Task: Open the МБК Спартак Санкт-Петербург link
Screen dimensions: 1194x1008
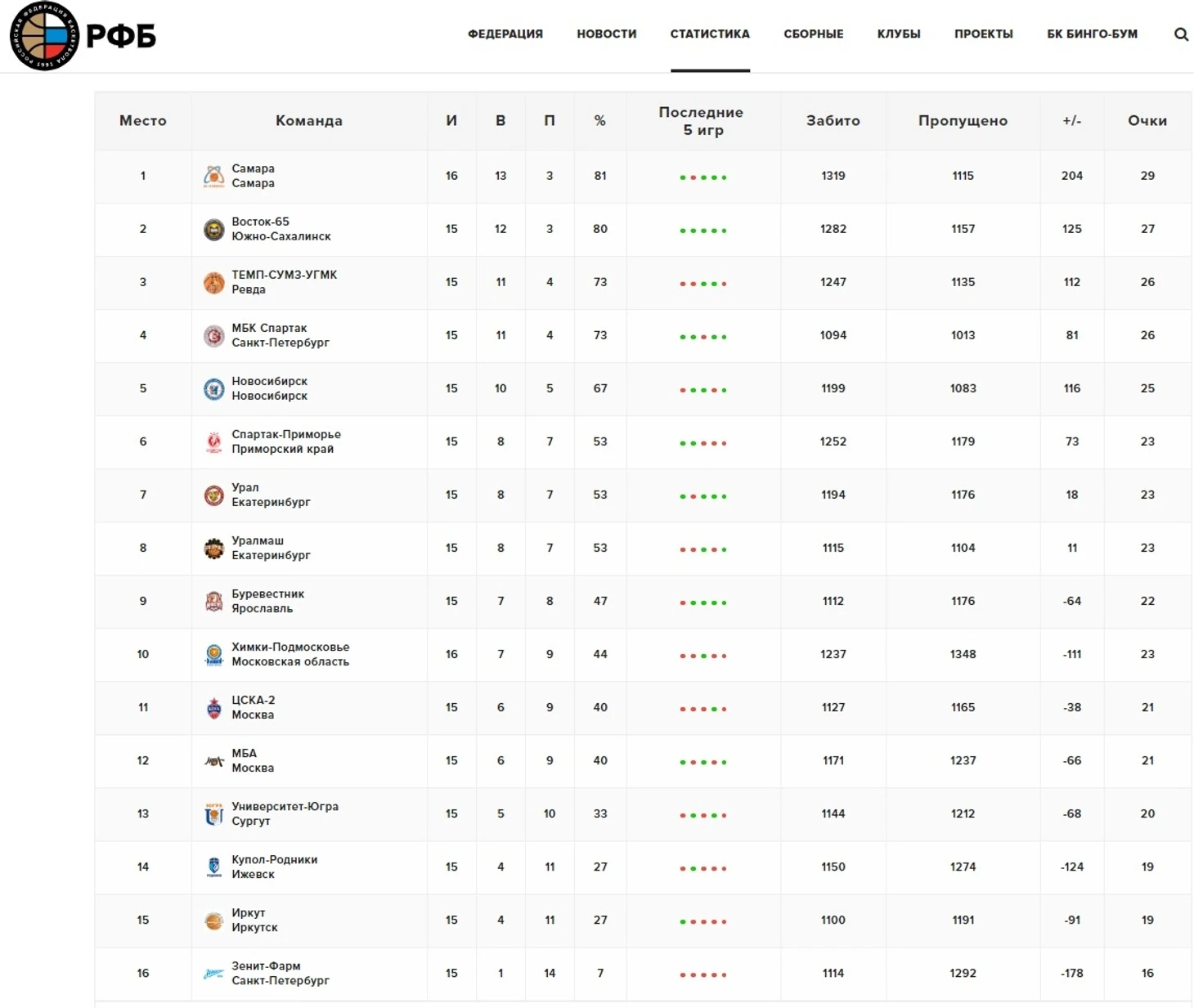Action: click(x=281, y=335)
